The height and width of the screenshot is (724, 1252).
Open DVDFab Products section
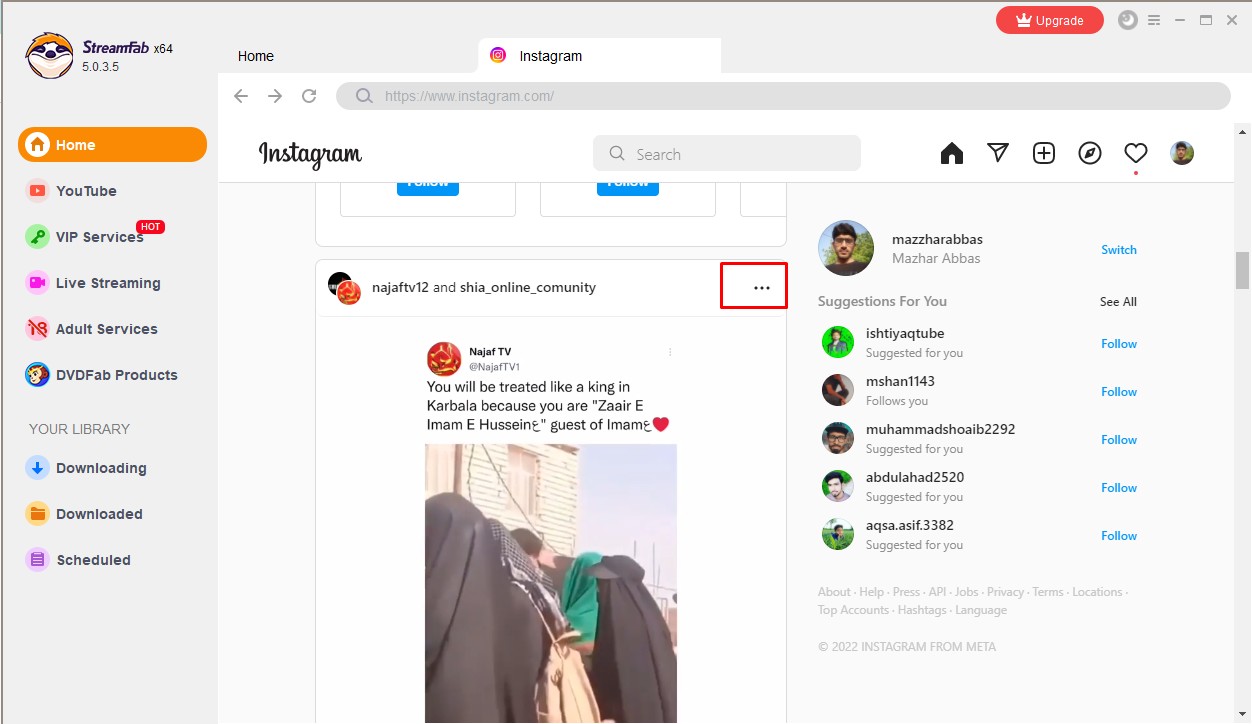coord(102,375)
